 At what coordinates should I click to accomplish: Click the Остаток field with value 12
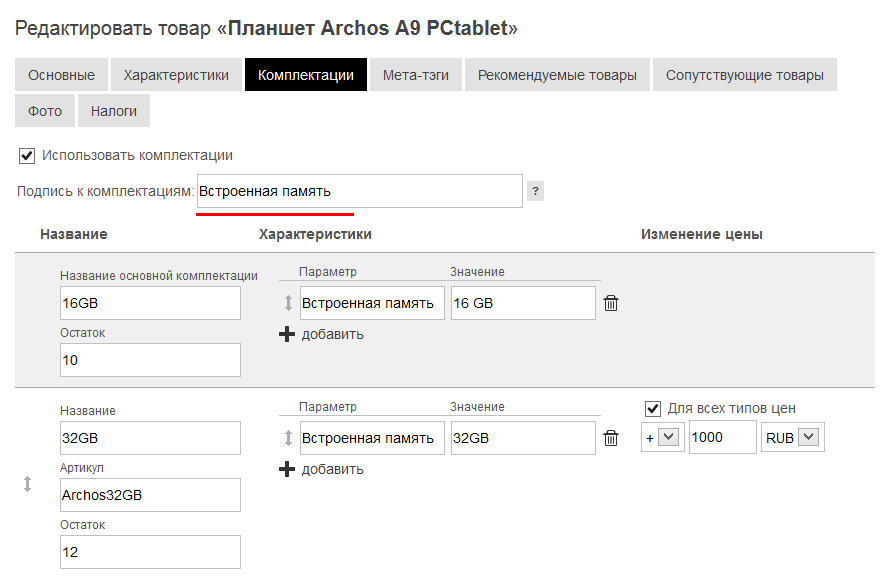(x=150, y=552)
